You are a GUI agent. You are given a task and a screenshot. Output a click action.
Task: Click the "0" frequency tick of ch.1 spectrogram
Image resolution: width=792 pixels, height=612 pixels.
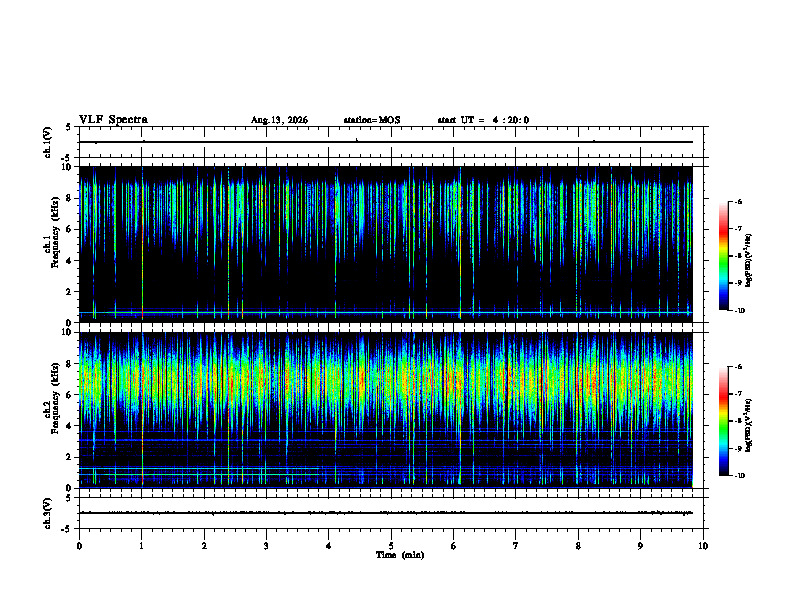tap(70, 323)
